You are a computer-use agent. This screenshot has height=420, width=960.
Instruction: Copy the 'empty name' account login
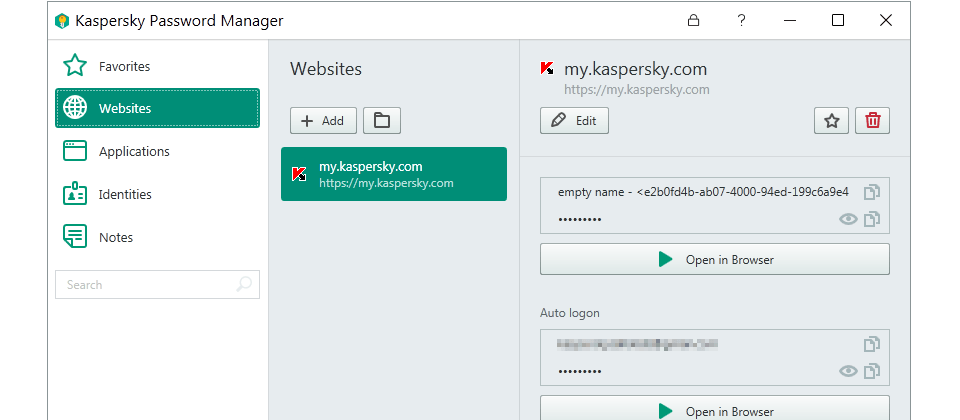point(872,192)
